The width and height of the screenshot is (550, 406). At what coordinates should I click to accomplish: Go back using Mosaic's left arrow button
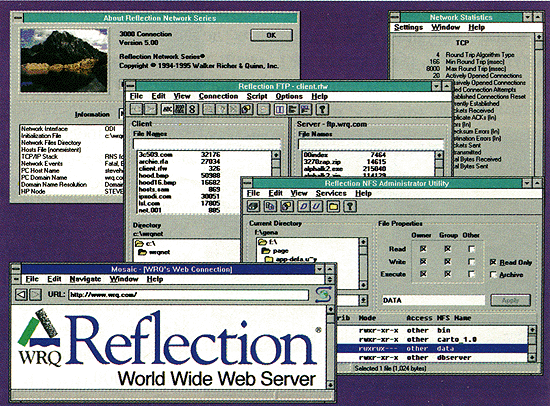[x=21, y=294]
